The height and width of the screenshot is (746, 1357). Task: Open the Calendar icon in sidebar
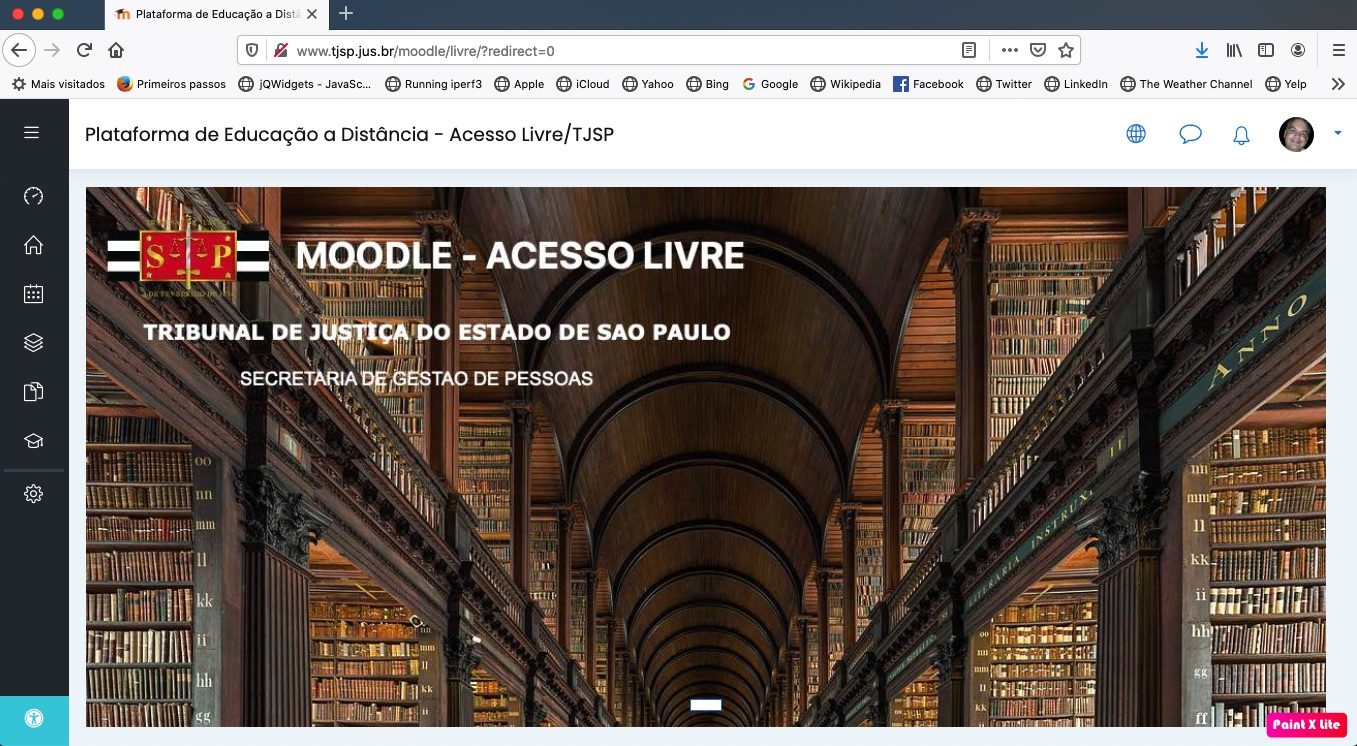point(33,294)
